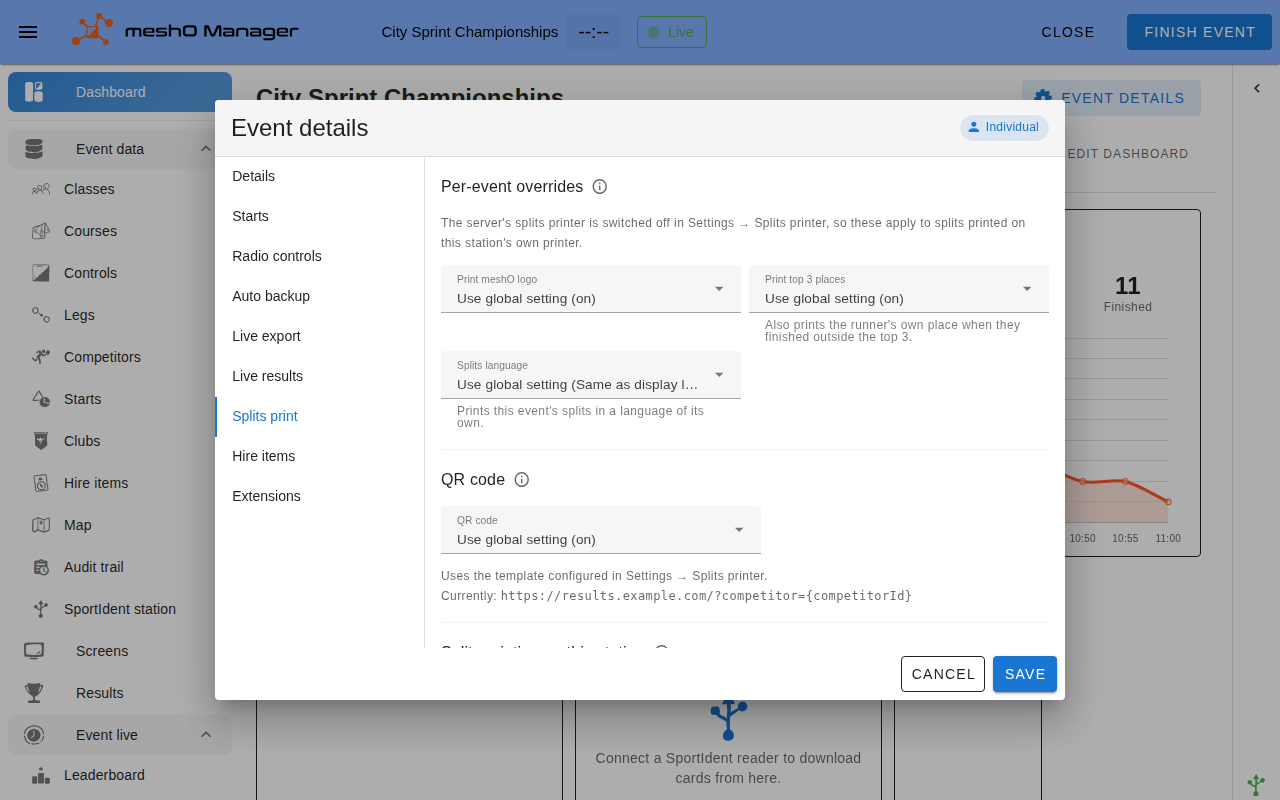Click the Event details dialog title
The height and width of the screenshot is (800, 1280).
(x=300, y=128)
